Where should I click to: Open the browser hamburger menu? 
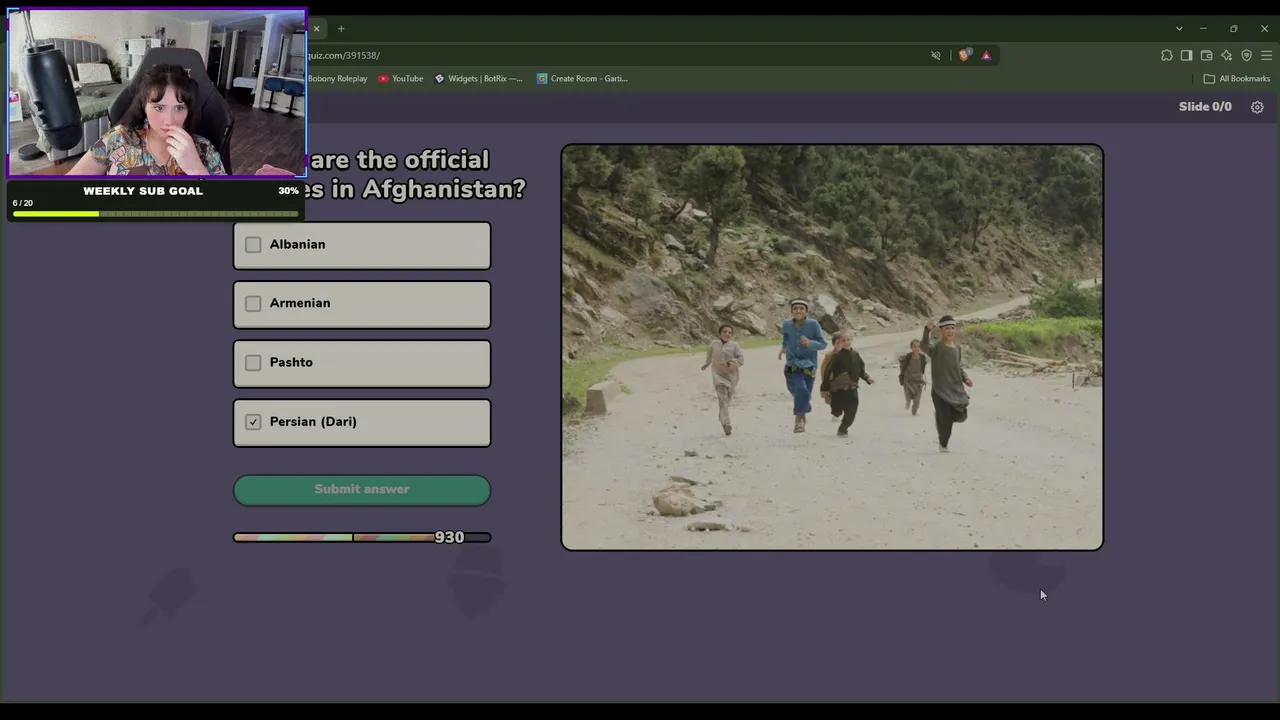coord(1265,56)
